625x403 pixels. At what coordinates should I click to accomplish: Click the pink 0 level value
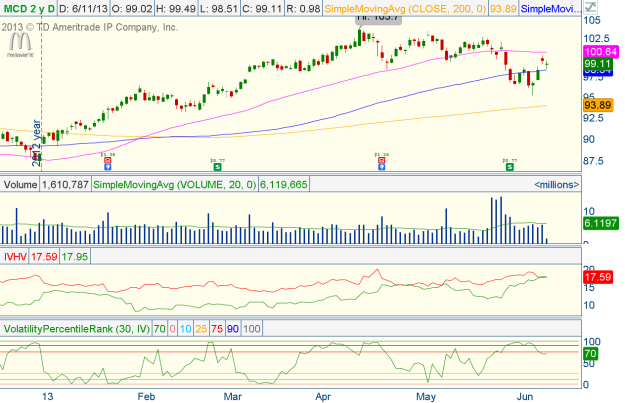(x=172, y=329)
